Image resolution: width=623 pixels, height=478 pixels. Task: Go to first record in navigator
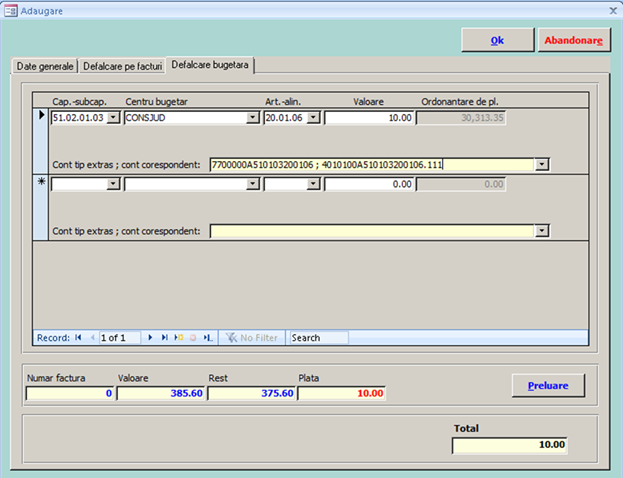(x=78, y=338)
